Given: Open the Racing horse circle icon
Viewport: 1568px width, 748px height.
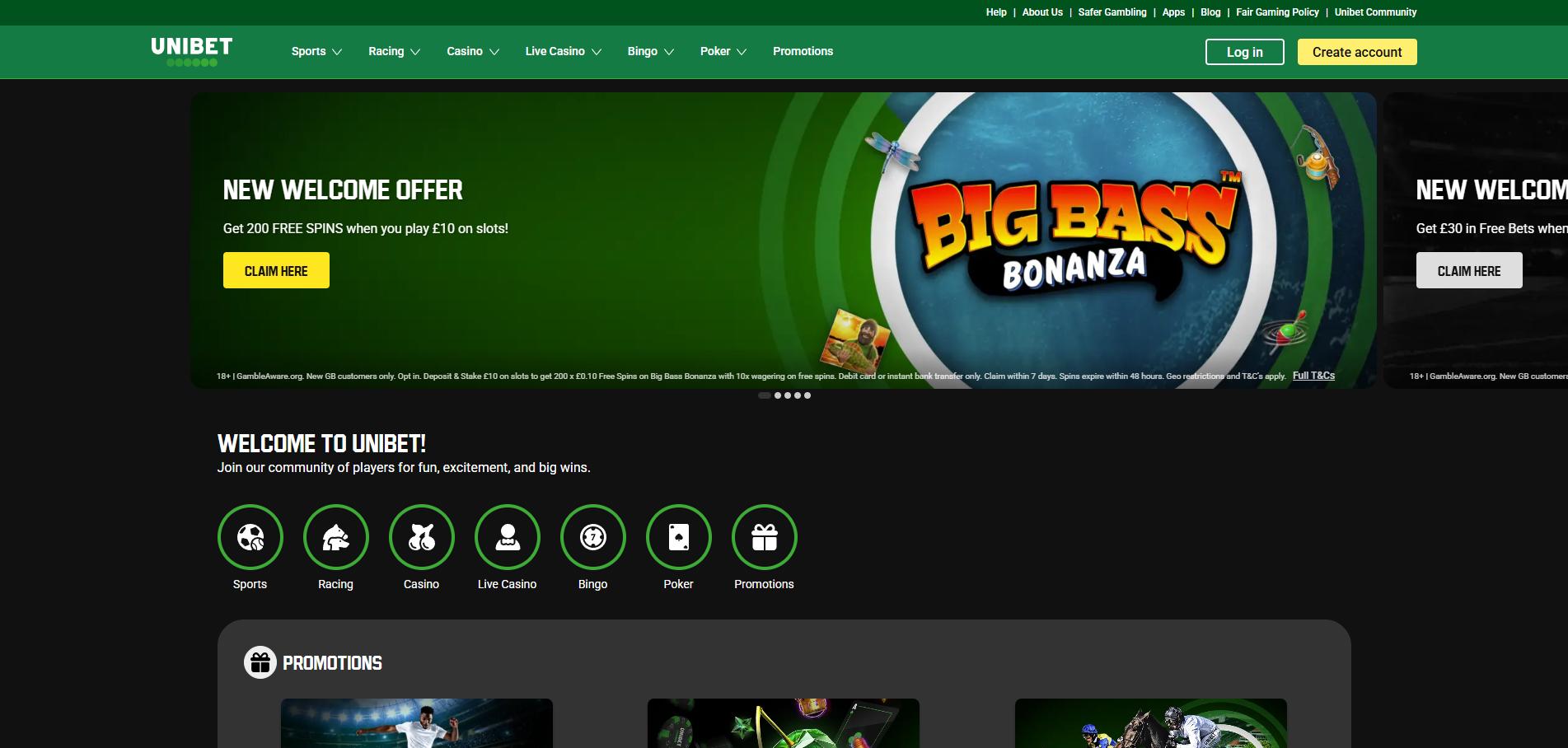Looking at the screenshot, I should (x=336, y=537).
